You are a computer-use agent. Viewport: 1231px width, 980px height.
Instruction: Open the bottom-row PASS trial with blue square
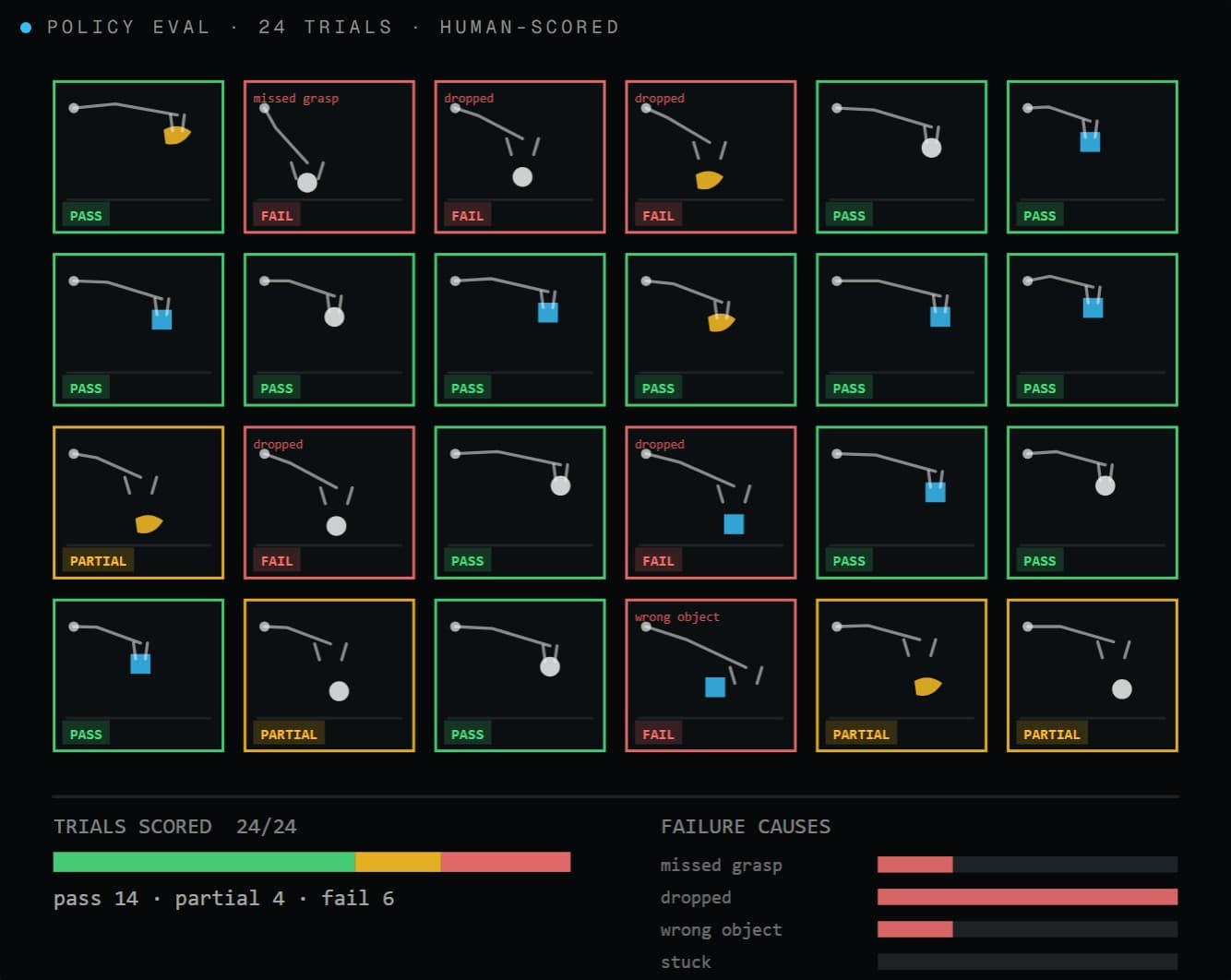click(138, 675)
